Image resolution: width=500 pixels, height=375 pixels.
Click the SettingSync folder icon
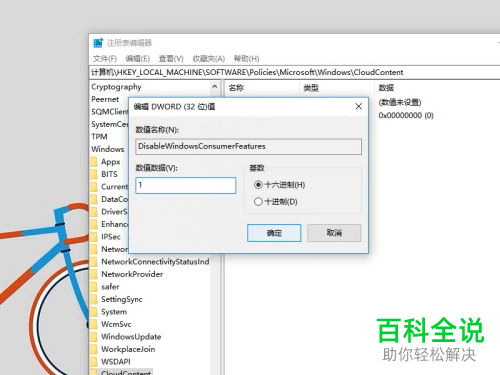(94, 299)
